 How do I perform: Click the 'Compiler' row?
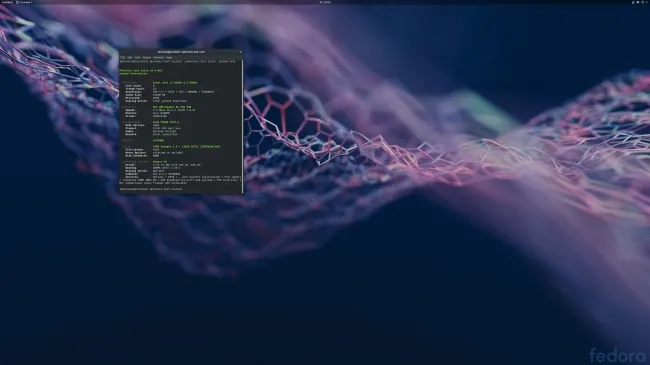pyautogui.click(x=153, y=174)
